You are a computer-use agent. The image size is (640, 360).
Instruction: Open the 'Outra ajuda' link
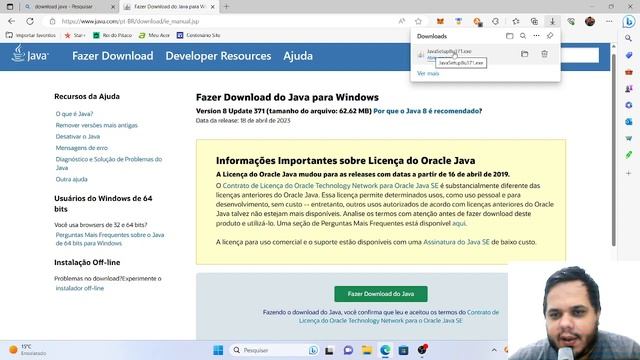point(71,179)
